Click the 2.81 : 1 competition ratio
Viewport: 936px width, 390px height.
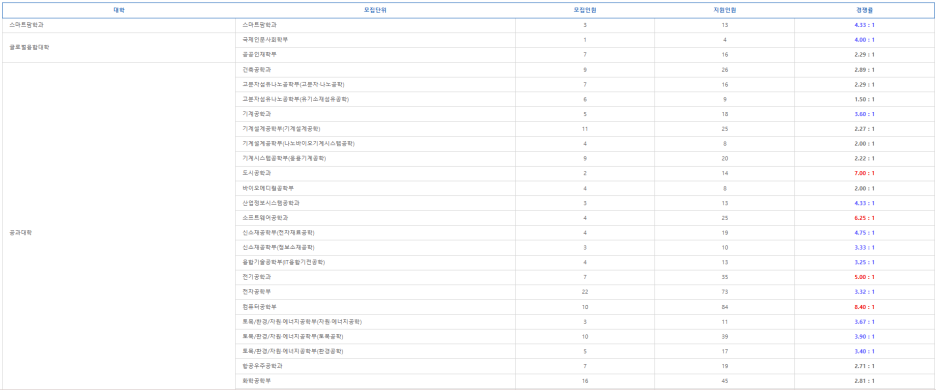point(864,381)
